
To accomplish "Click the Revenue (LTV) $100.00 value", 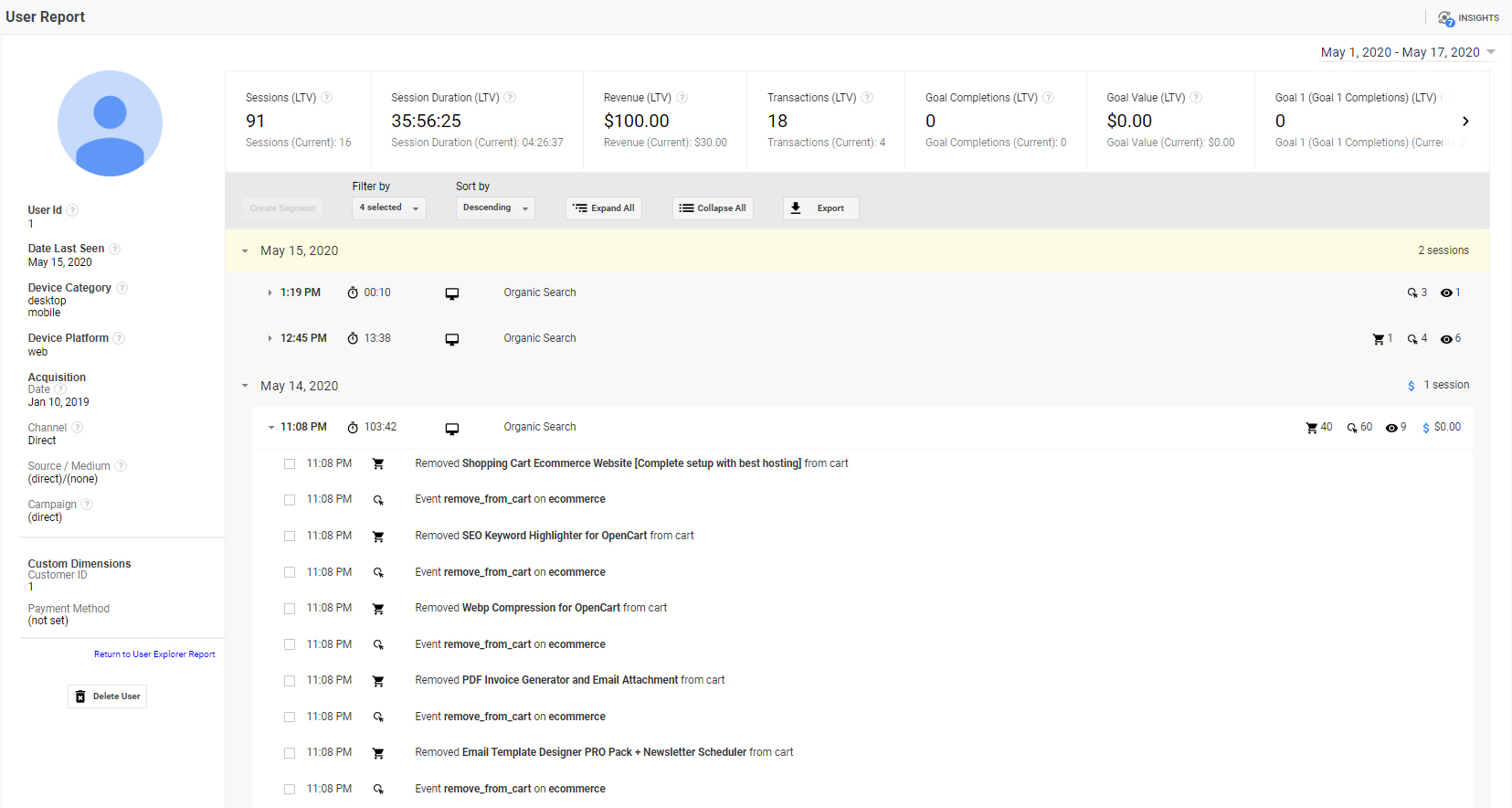I will (637, 122).
